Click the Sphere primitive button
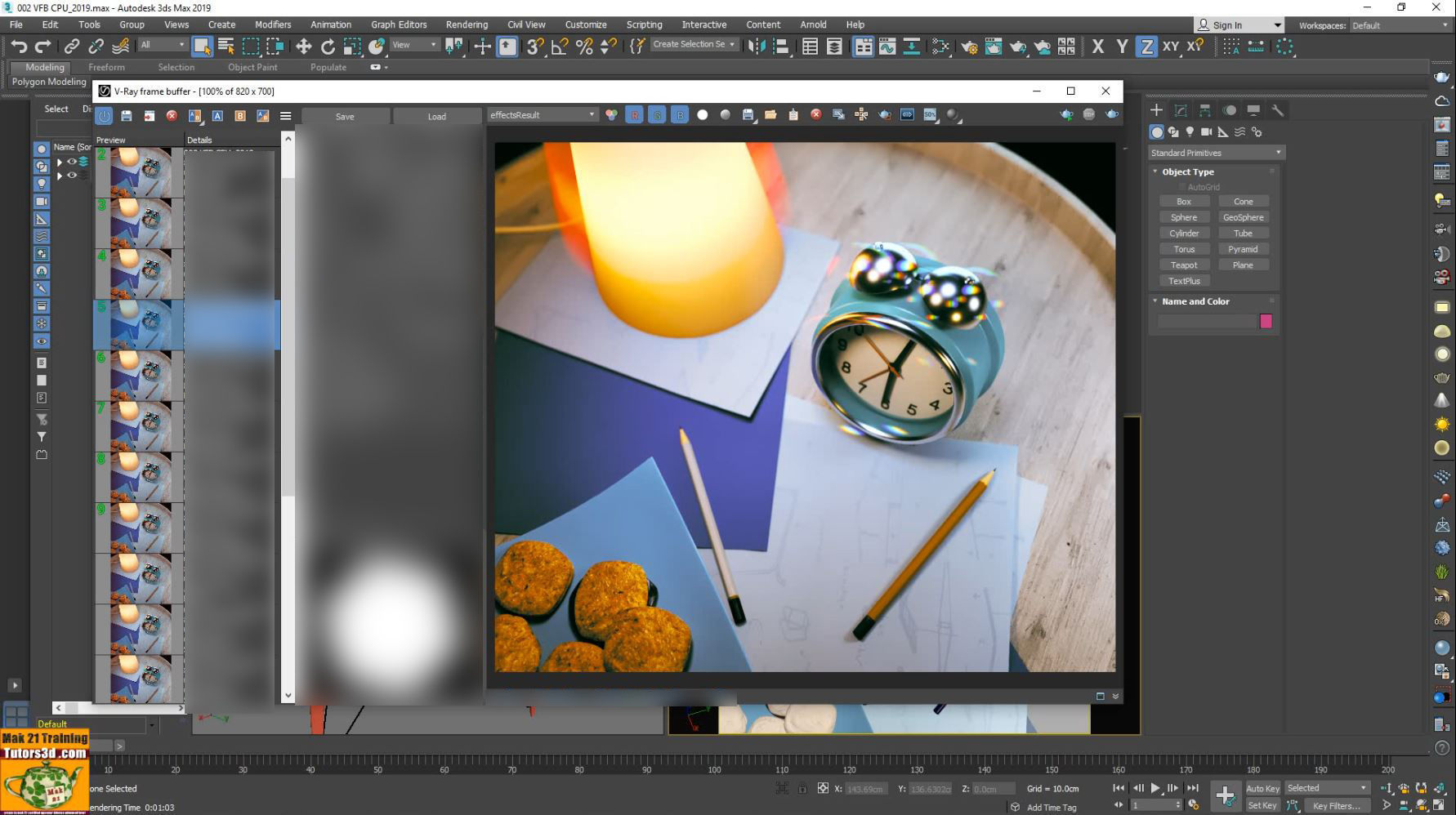This screenshot has width=1456, height=815. pyautogui.click(x=1184, y=217)
